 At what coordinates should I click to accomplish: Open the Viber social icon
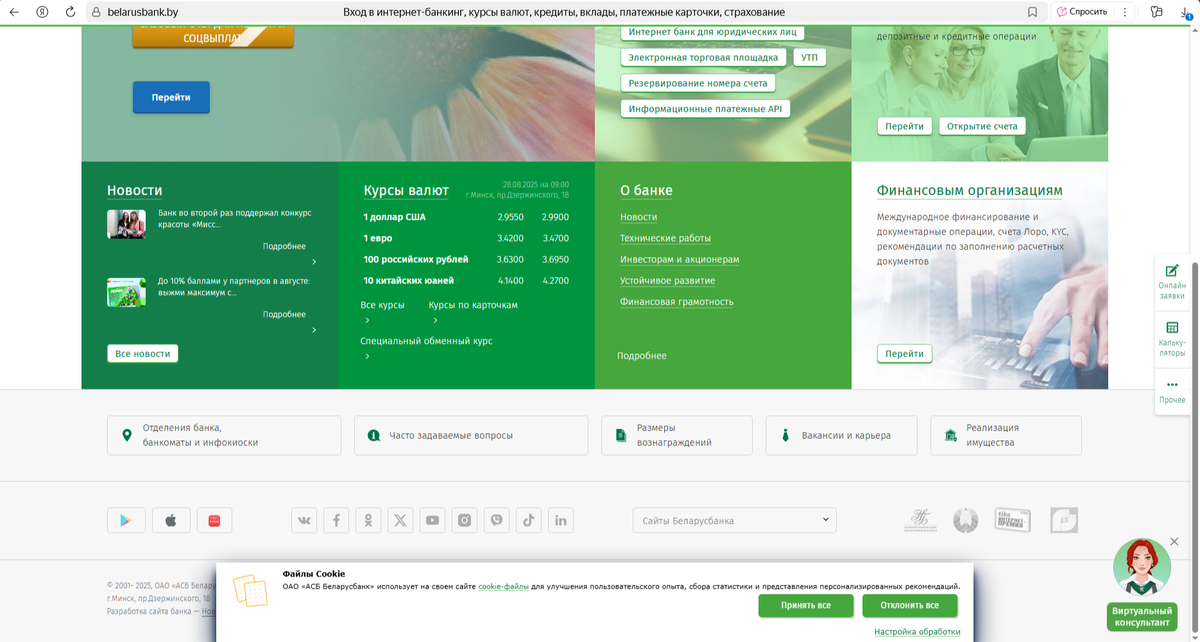tap(497, 520)
